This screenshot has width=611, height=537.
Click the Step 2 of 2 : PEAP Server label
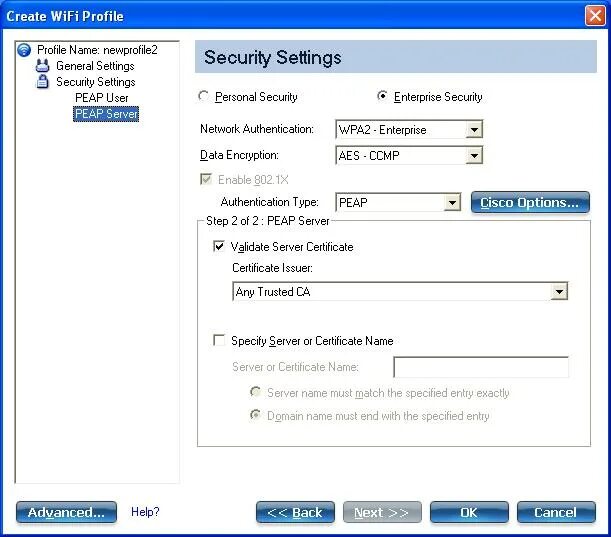(x=267, y=221)
